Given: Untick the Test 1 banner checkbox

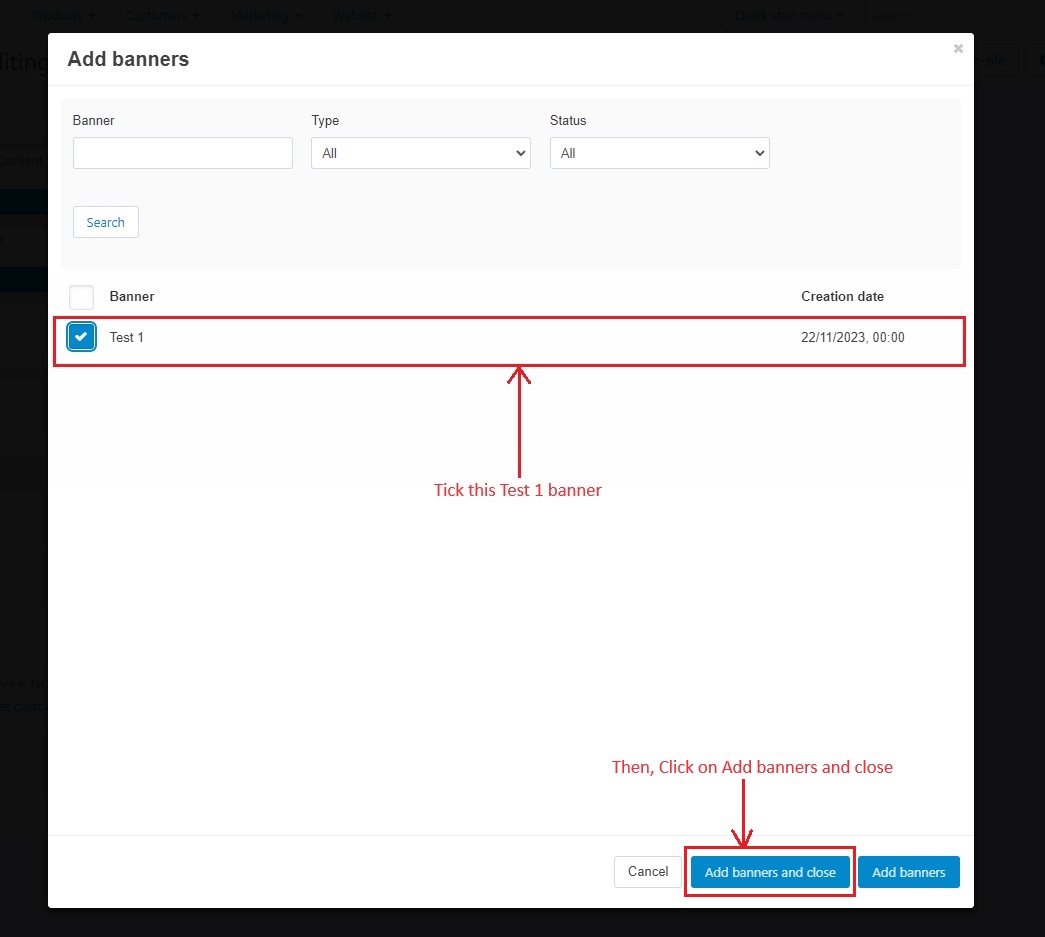Looking at the screenshot, I should click(x=81, y=337).
